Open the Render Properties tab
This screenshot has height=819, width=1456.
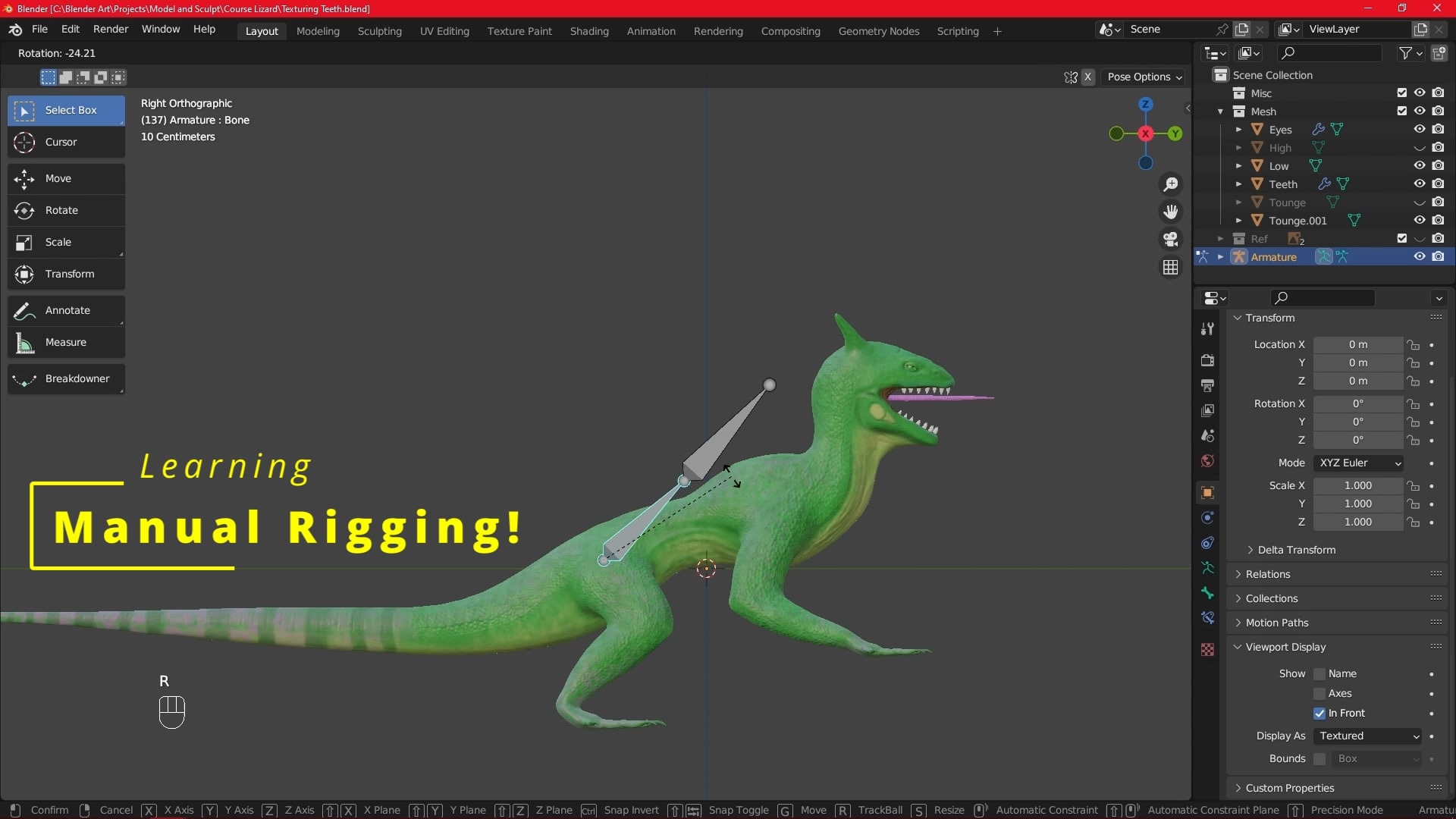1207,359
